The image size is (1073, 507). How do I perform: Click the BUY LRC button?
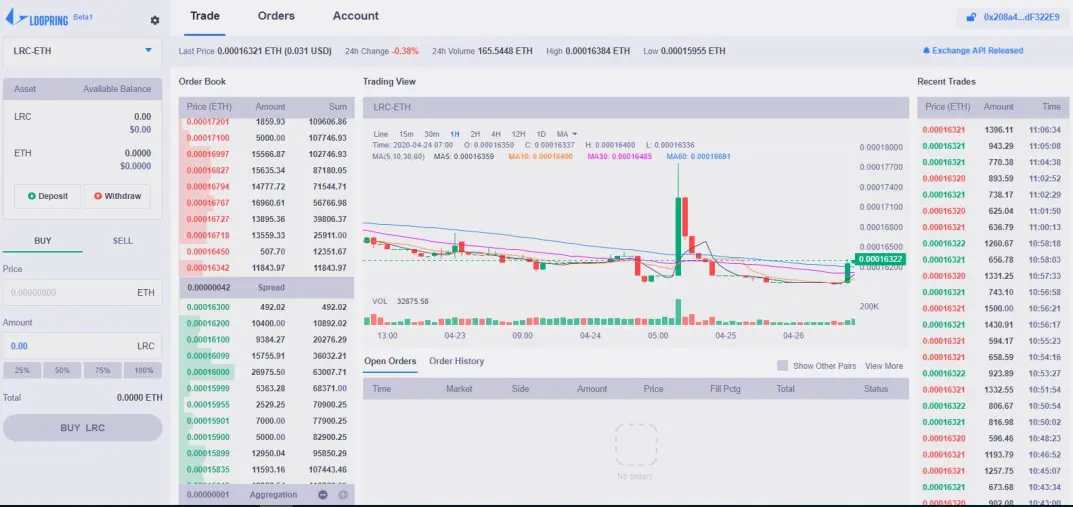click(x=83, y=428)
